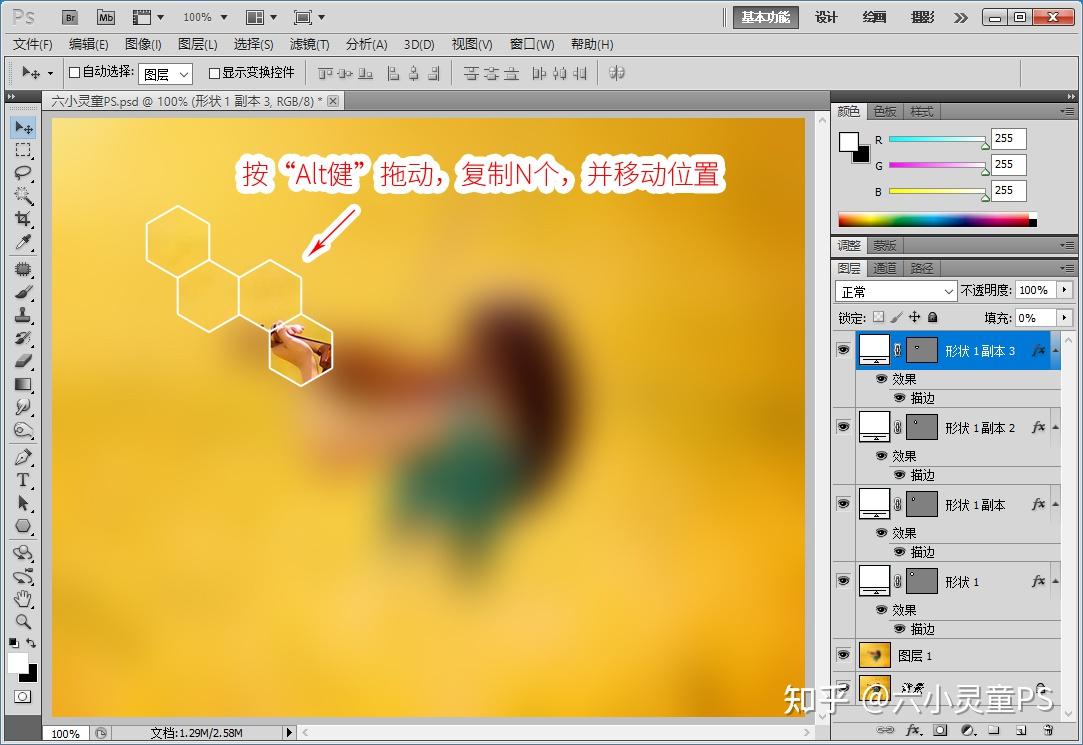Open the 滤镜(T) menu
The width and height of the screenshot is (1083, 745).
[309, 44]
